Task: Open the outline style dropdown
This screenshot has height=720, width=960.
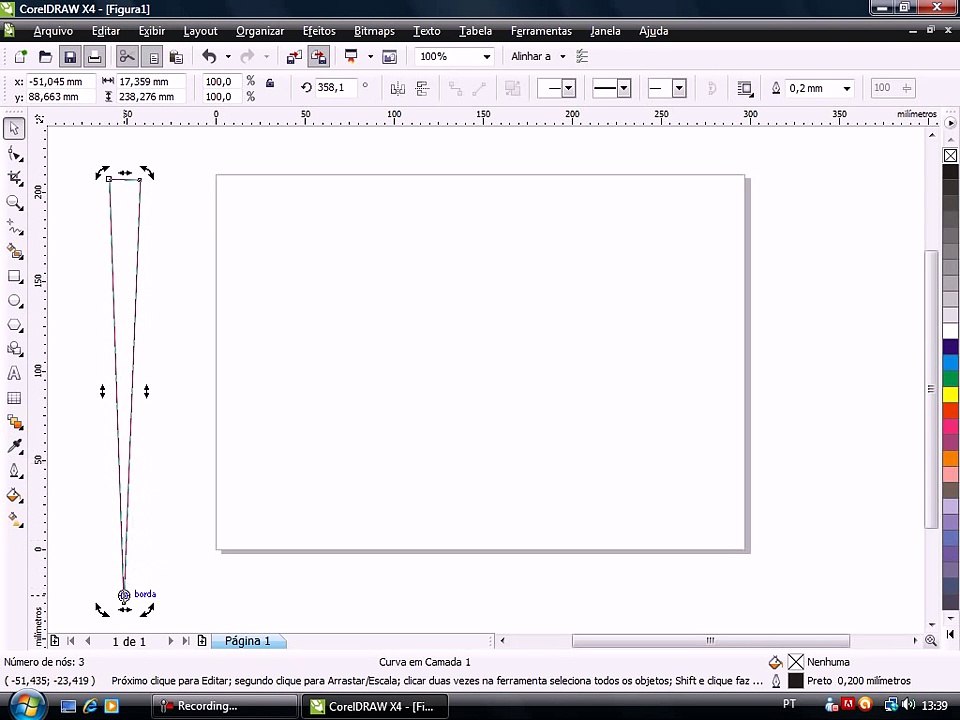Action: point(624,89)
